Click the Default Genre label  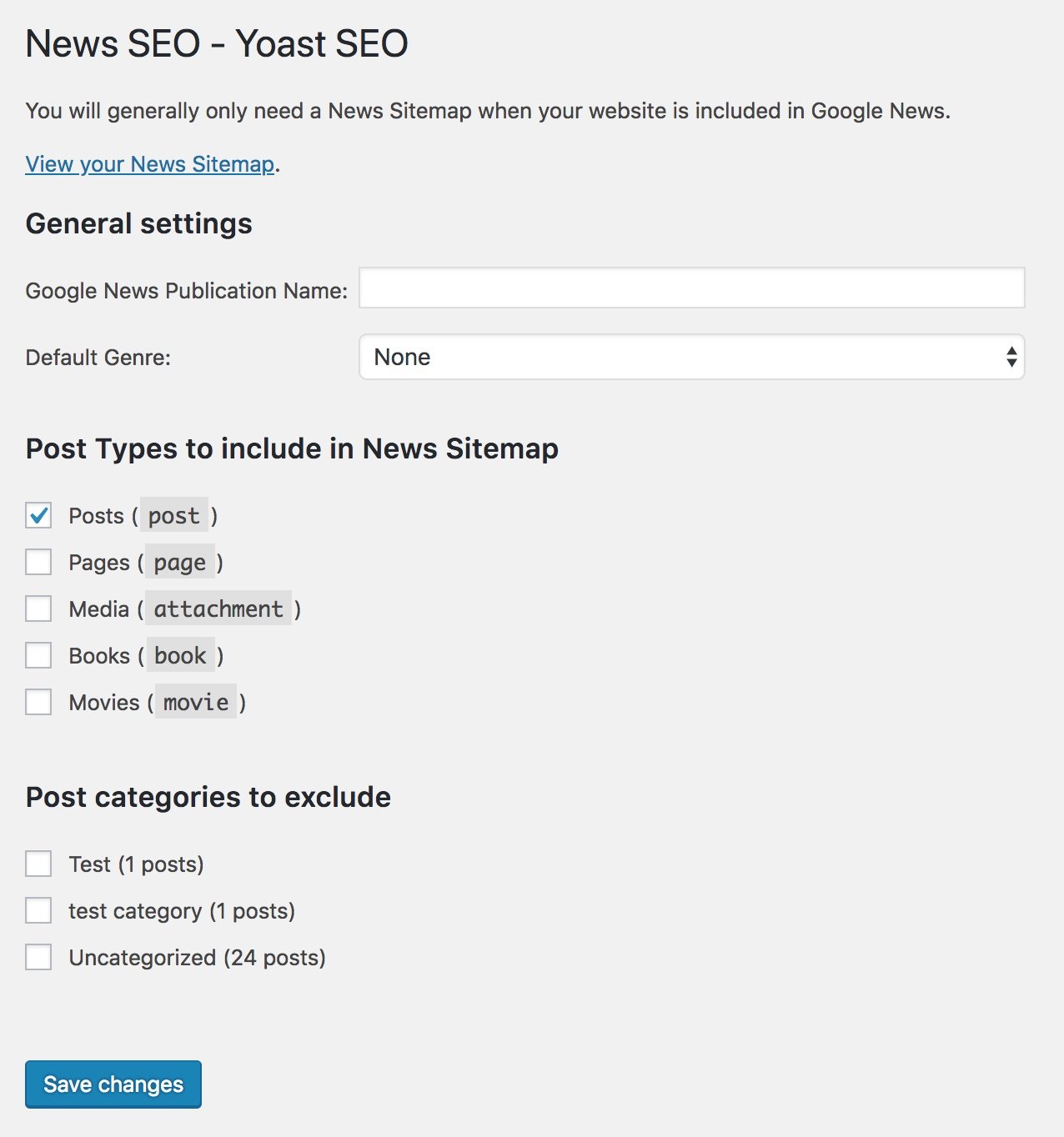(98, 358)
